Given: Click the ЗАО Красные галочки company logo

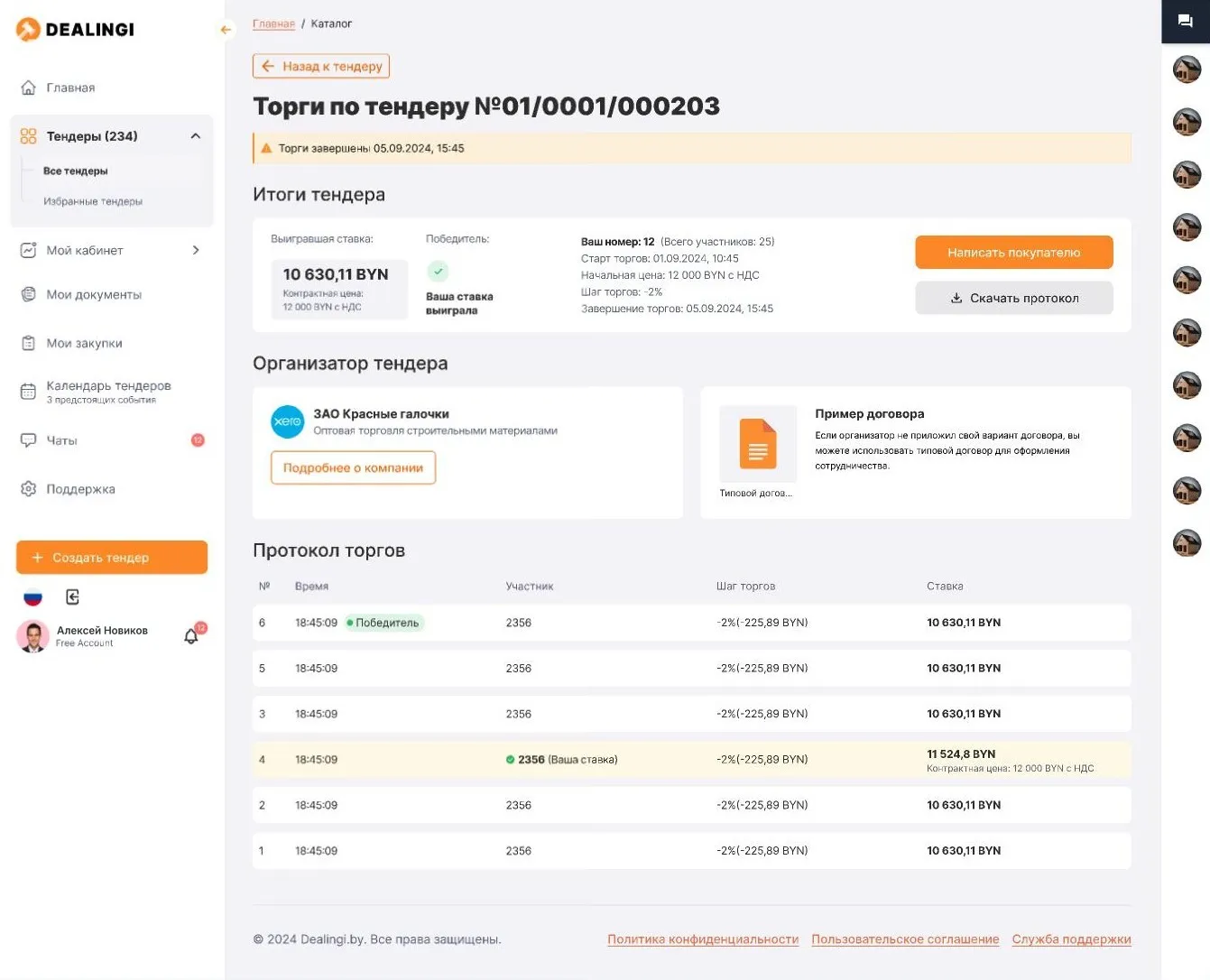Looking at the screenshot, I should pyautogui.click(x=288, y=421).
